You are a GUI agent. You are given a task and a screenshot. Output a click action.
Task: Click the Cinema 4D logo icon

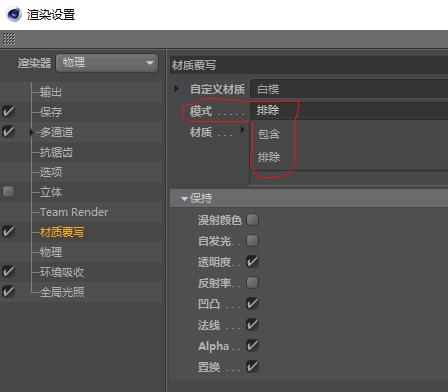[x=14, y=14]
